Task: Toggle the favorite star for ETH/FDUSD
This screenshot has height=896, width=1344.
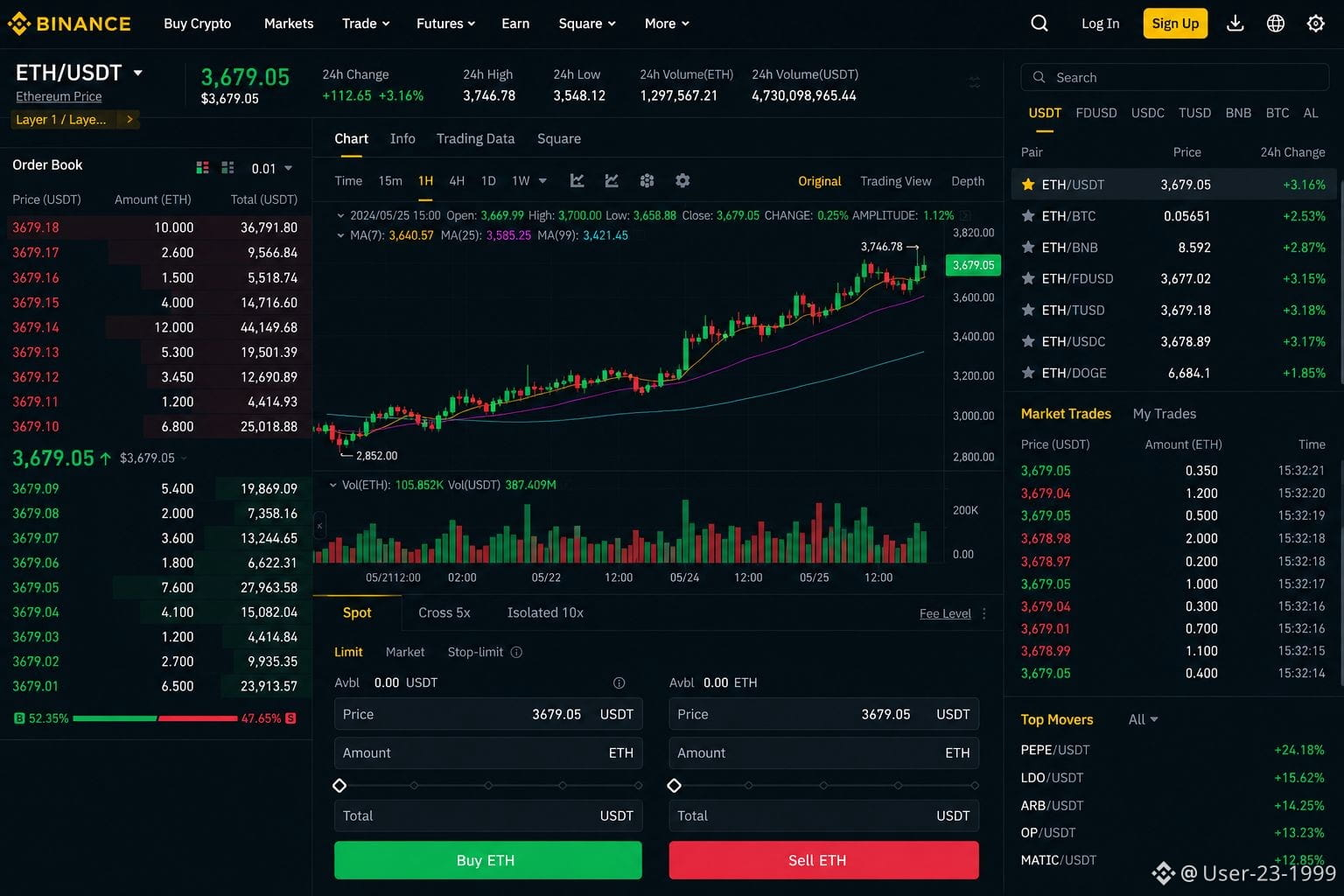Action: point(1028,278)
